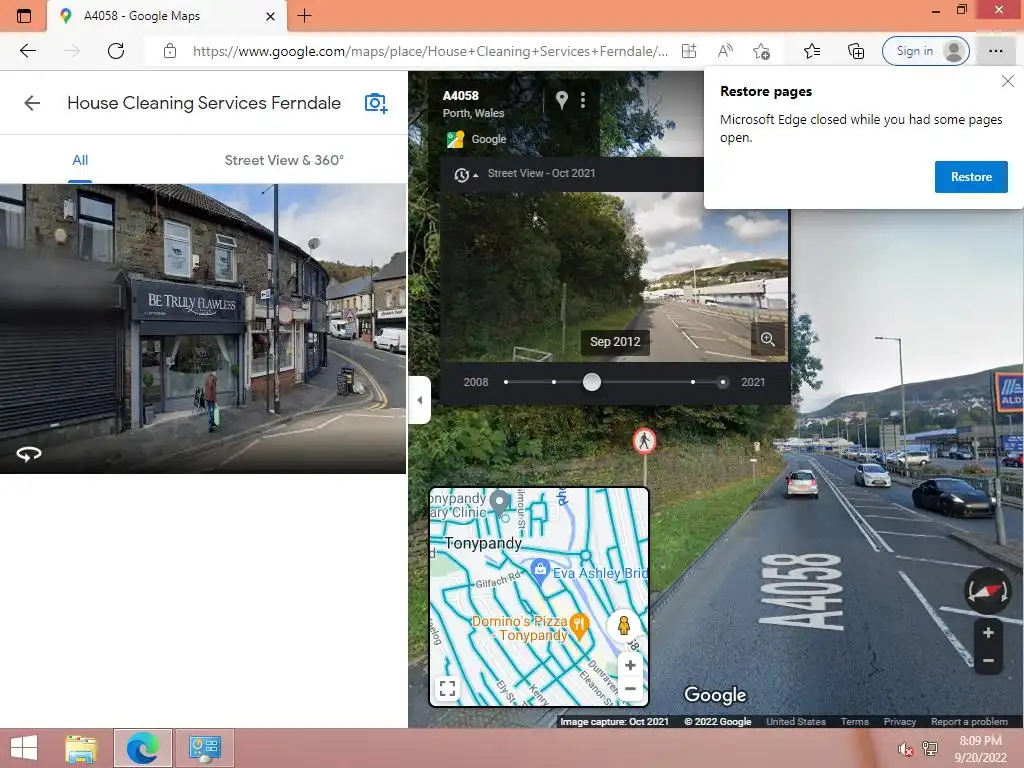This screenshot has height=768, width=1024.
Task: Open Edge Settings and more menu
Action: coord(995,51)
